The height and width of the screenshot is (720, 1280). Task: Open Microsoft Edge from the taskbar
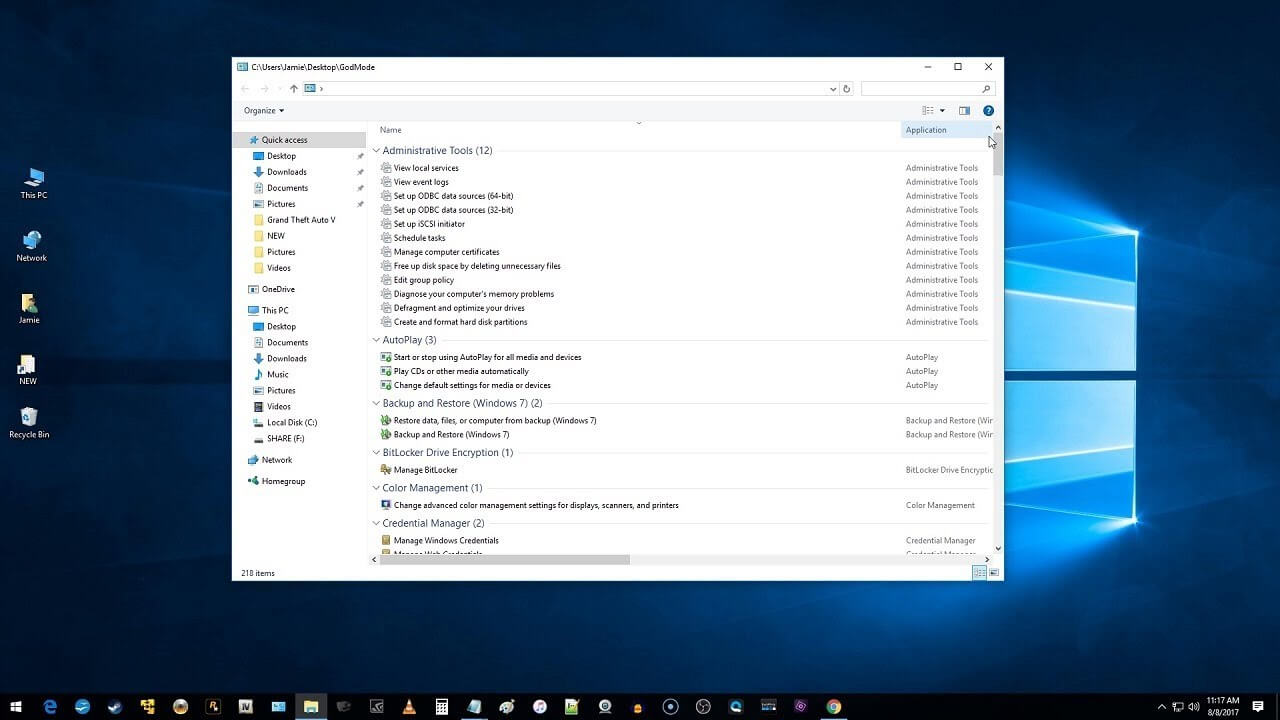[50, 706]
